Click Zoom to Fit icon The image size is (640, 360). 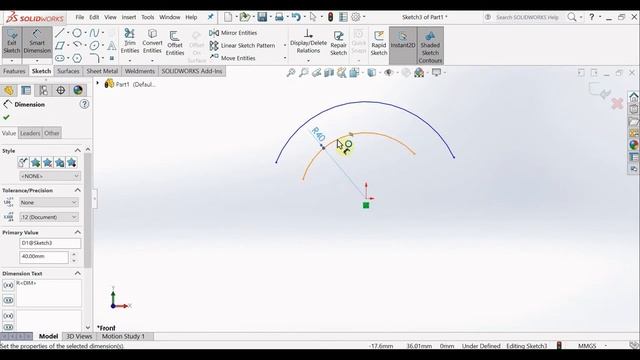pyautogui.click(x=291, y=73)
